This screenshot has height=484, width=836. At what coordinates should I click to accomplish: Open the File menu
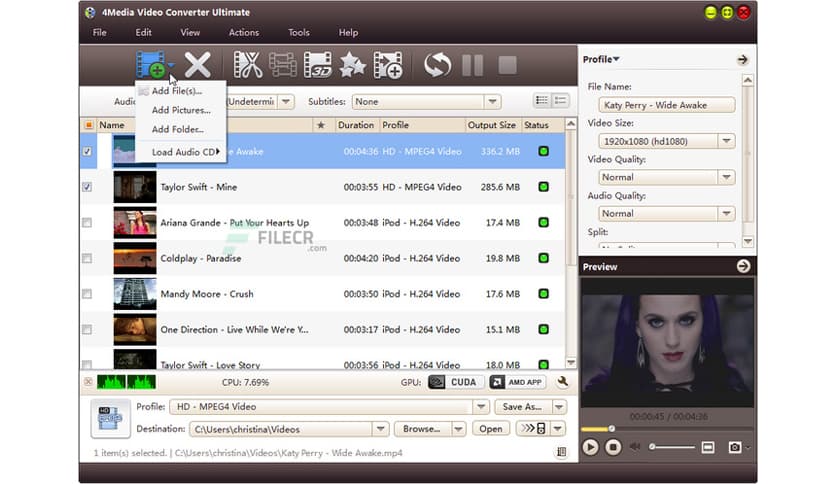tap(99, 33)
